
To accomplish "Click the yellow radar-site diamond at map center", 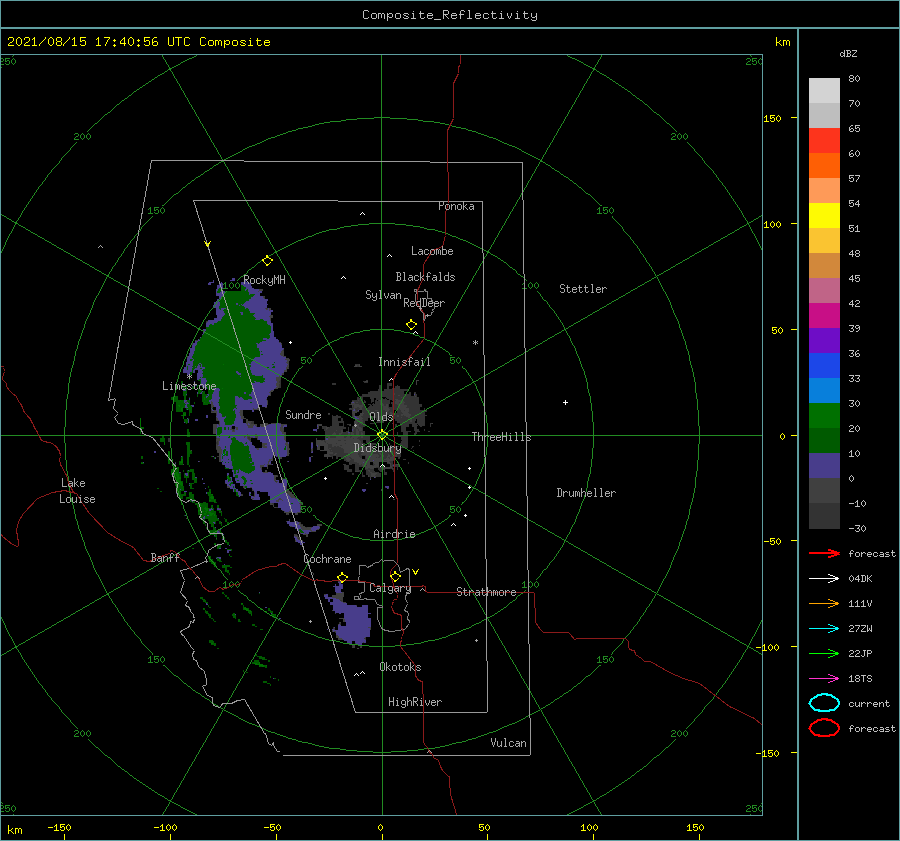I will [x=382, y=435].
